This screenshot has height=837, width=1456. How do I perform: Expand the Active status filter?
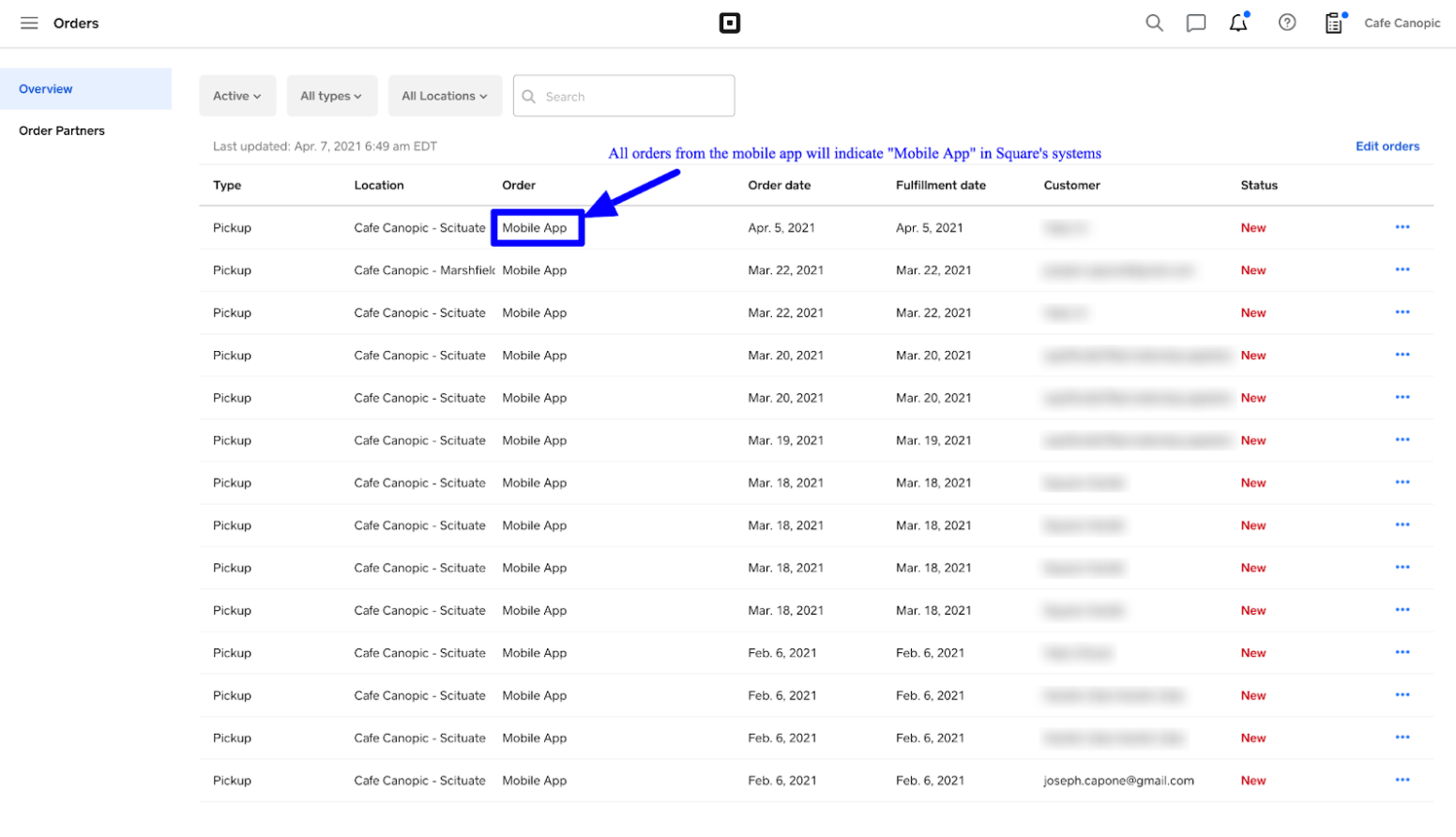pos(237,96)
